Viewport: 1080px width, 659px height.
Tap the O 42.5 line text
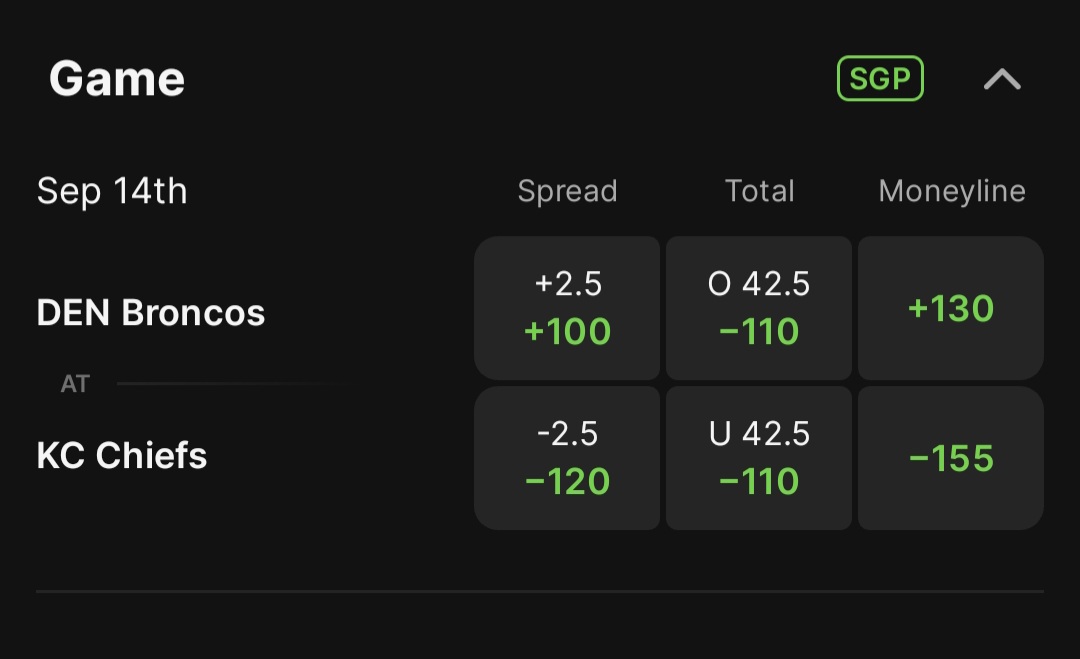click(759, 284)
